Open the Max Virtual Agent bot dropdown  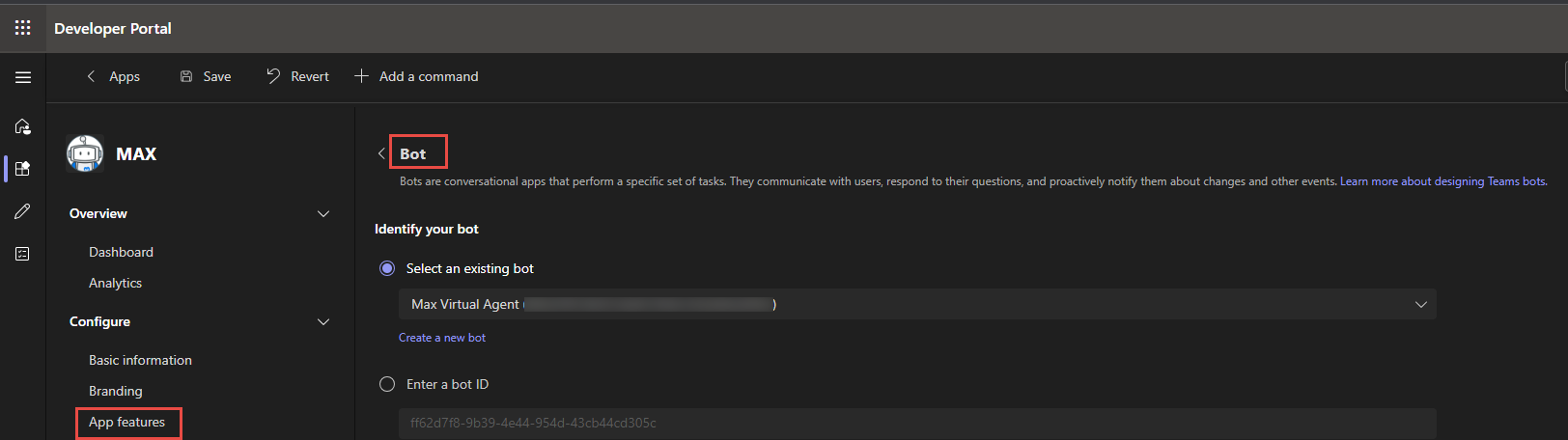[x=917, y=304]
